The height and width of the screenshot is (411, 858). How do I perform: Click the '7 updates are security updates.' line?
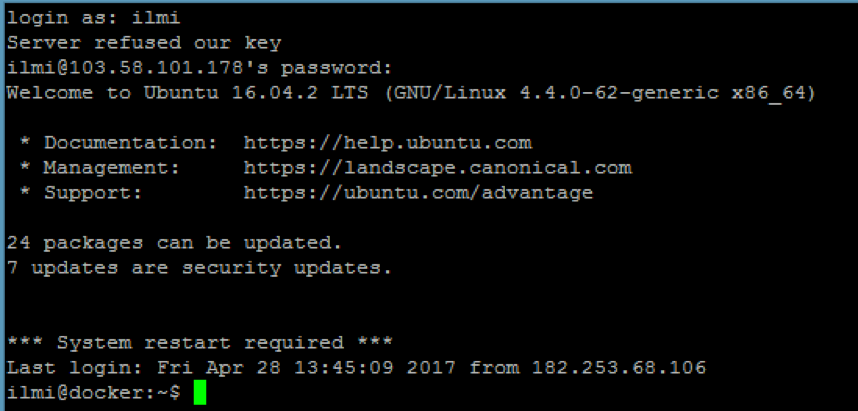(x=200, y=268)
